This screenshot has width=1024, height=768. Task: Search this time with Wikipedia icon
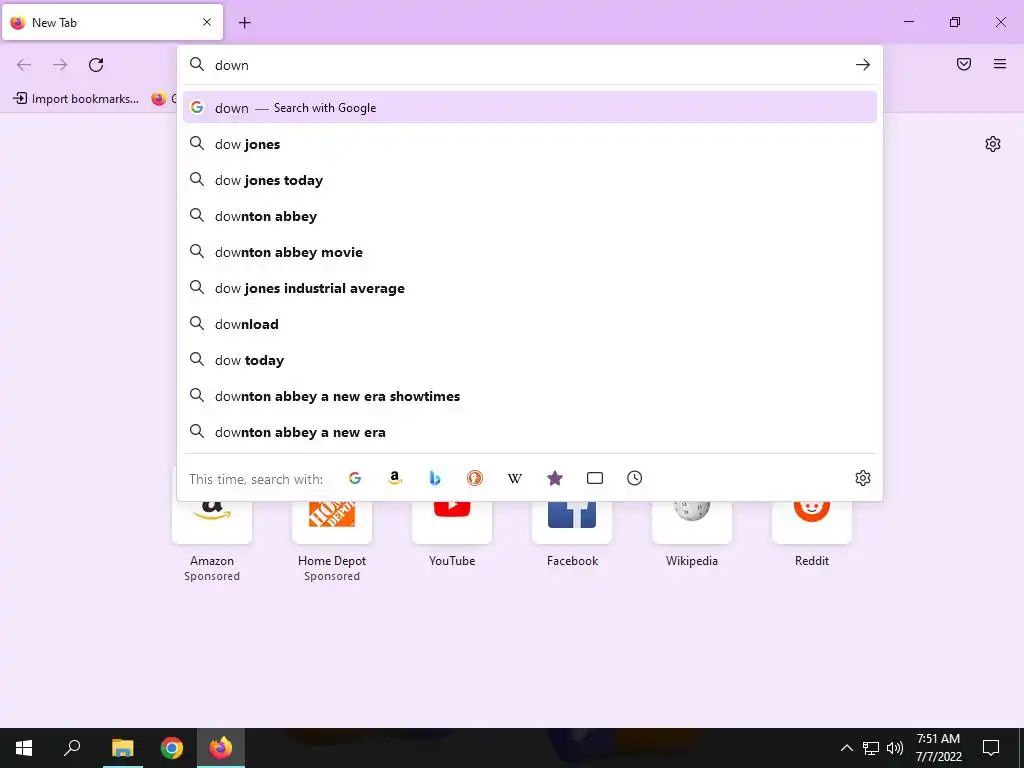tap(515, 478)
